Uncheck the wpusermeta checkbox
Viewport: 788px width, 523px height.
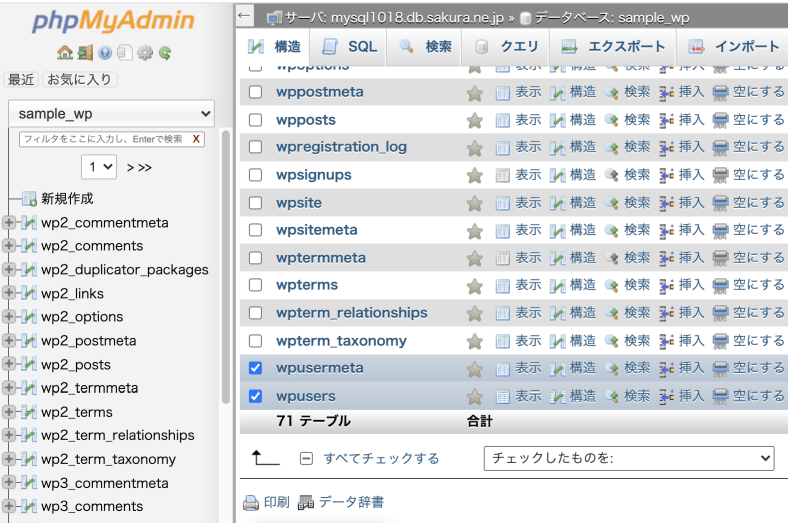[255, 368]
